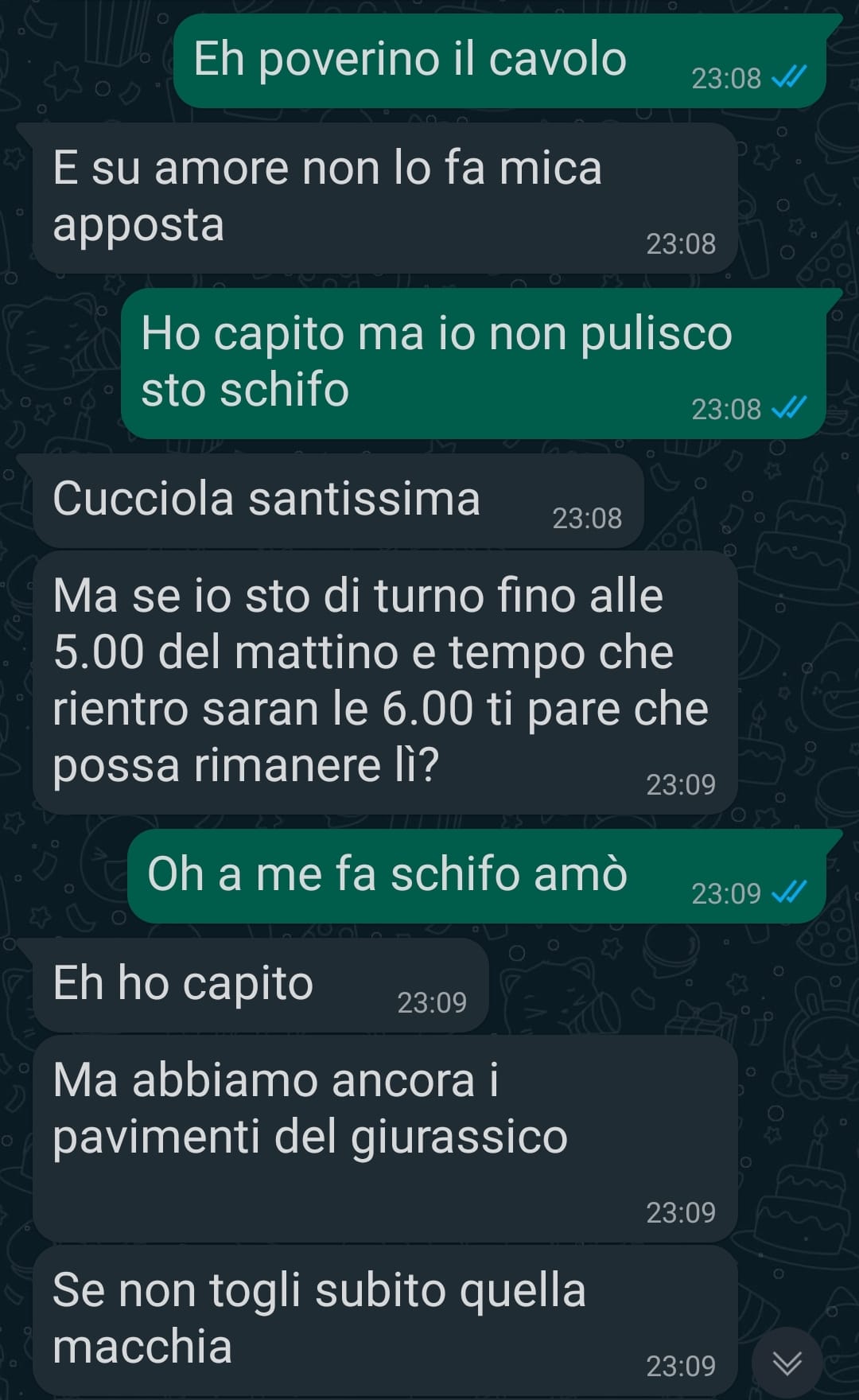Tap 23:08 timestamp of 'Cucciola santissima'
Viewport: 859px width, 1400px height.
[587, 518]
